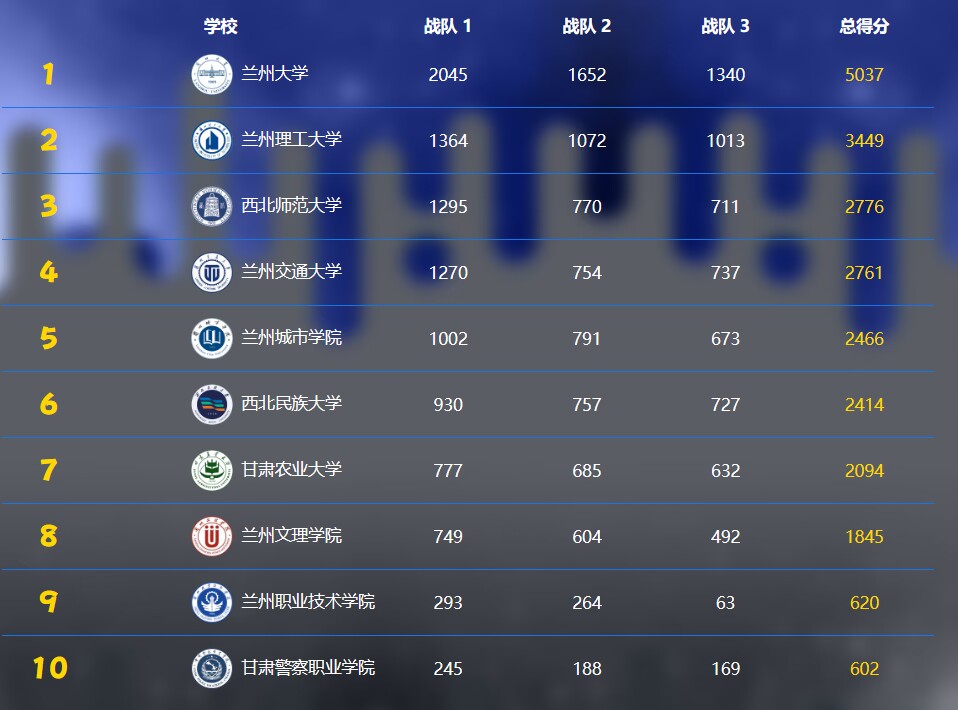
Task: Click the 兰州大学 school logo
Action: (x=212, y=74)
